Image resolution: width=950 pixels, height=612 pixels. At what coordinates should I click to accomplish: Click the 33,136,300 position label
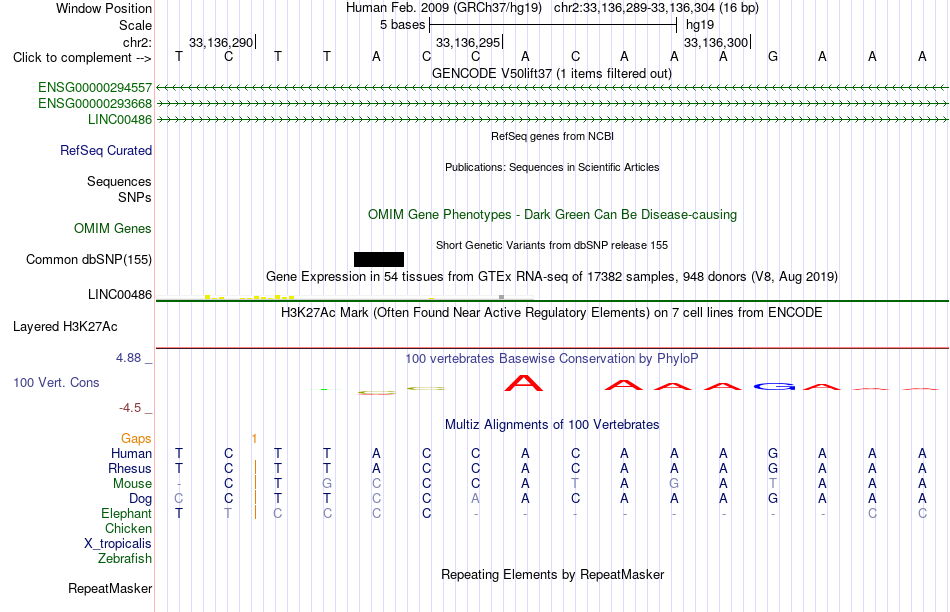coord(716,42)
